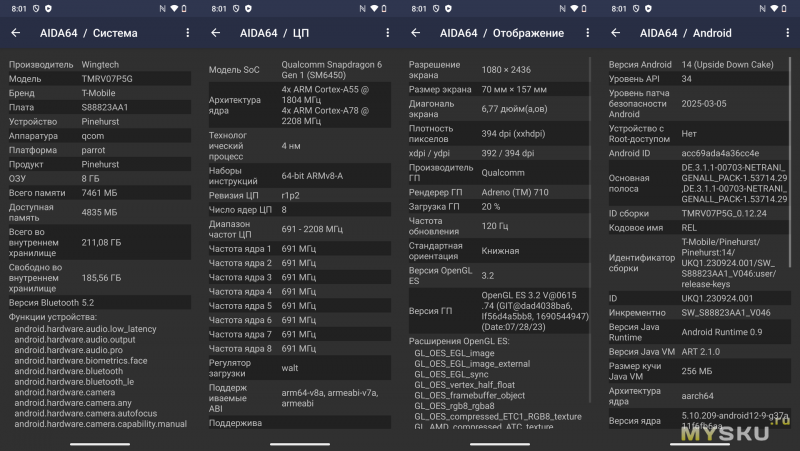Select the xdpi / ydpi row
800x451 pixels.
pyautogui.click(x=498, y=153)
